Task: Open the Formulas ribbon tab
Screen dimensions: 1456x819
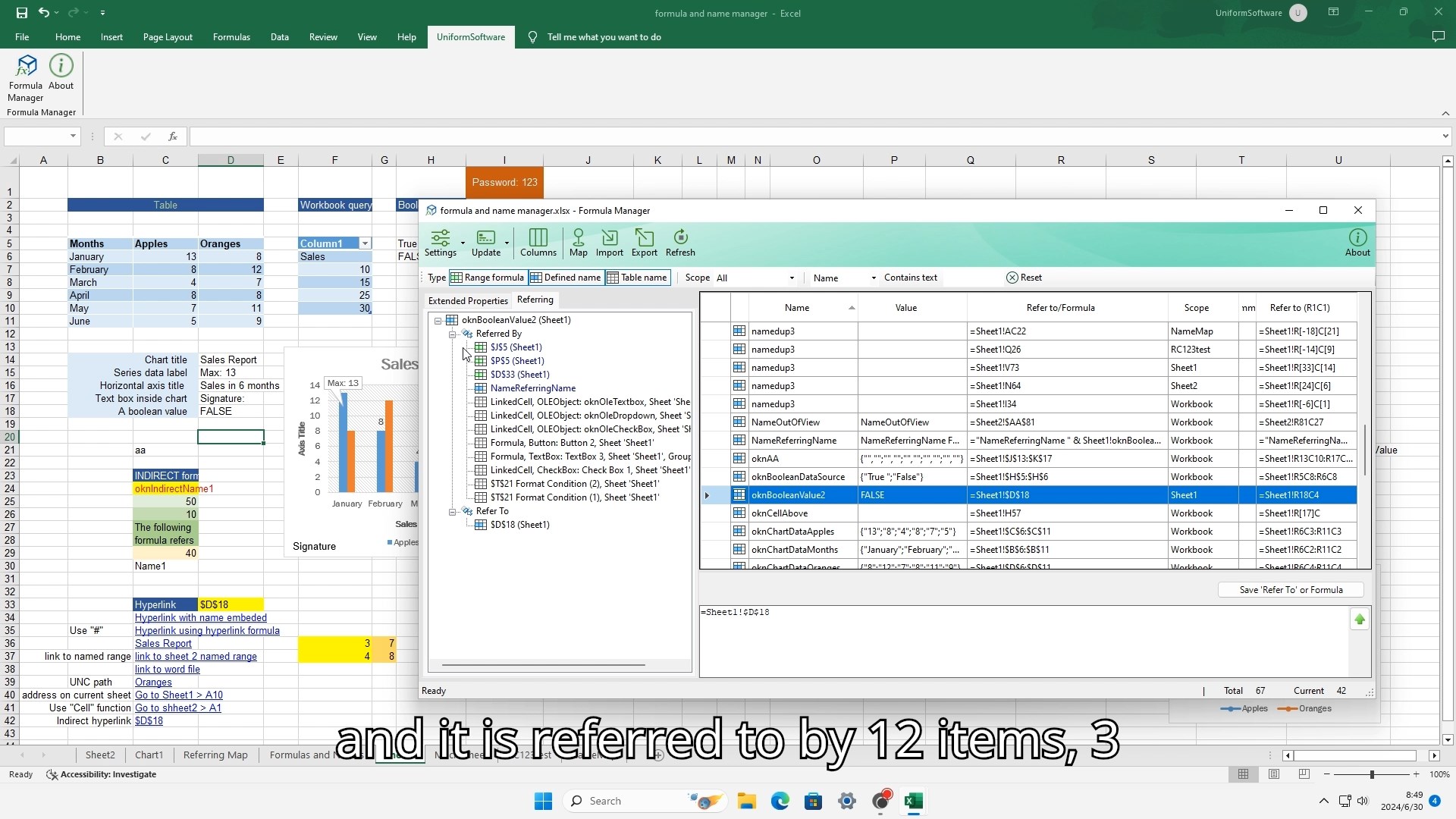Action: click(231, 36)
